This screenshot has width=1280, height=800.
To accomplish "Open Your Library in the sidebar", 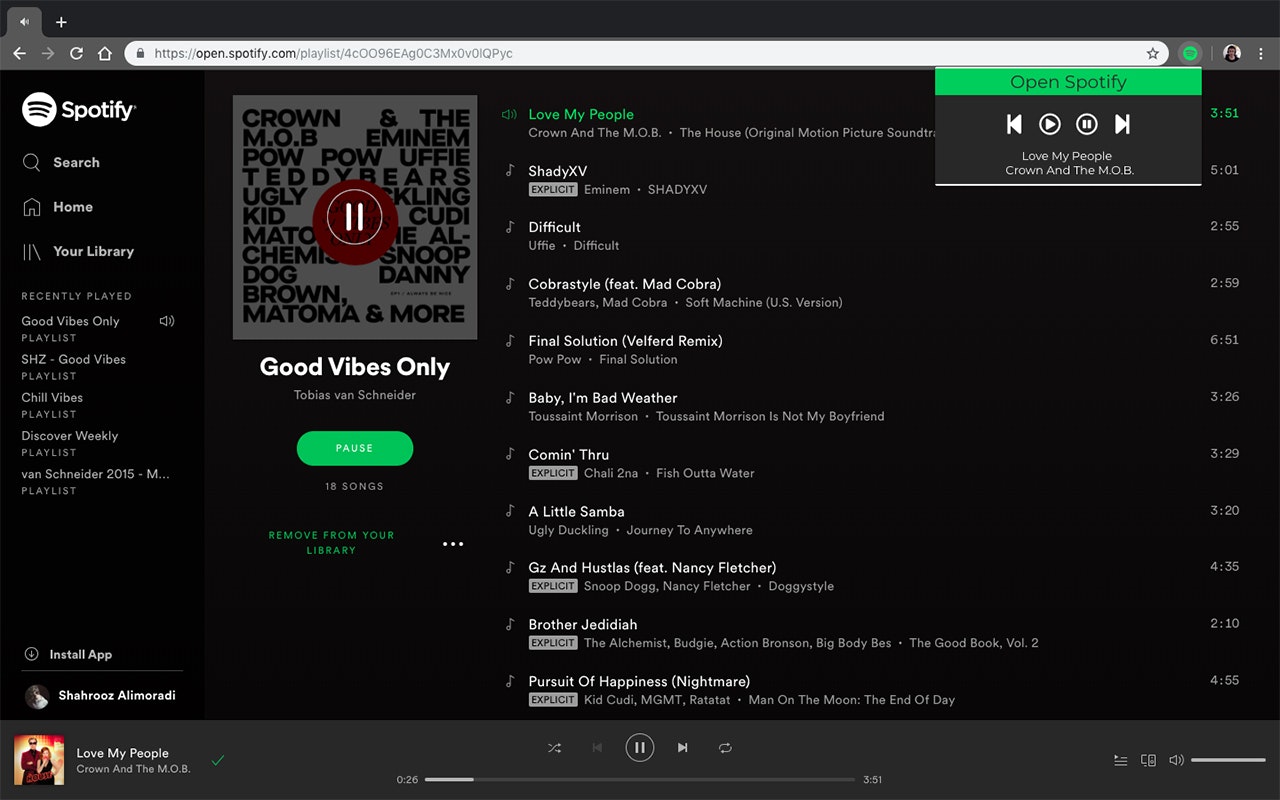I will (x=78, y=251).
